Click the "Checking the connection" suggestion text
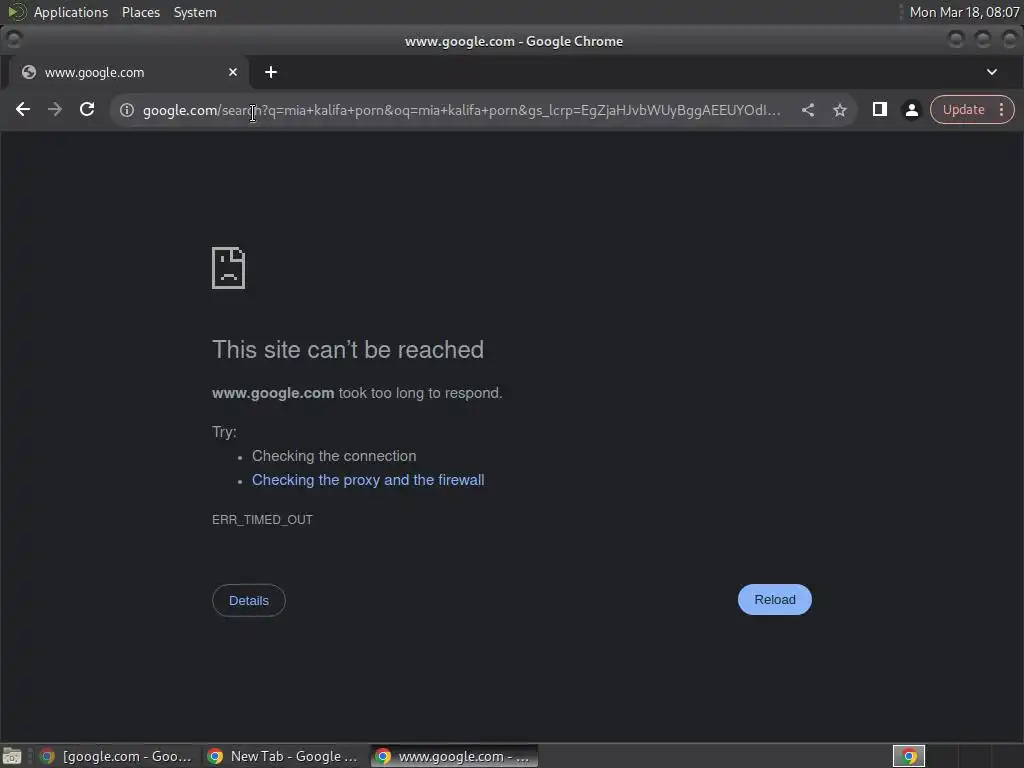The height and width of the screenshot is (768, 1024). tap(334, 456)
